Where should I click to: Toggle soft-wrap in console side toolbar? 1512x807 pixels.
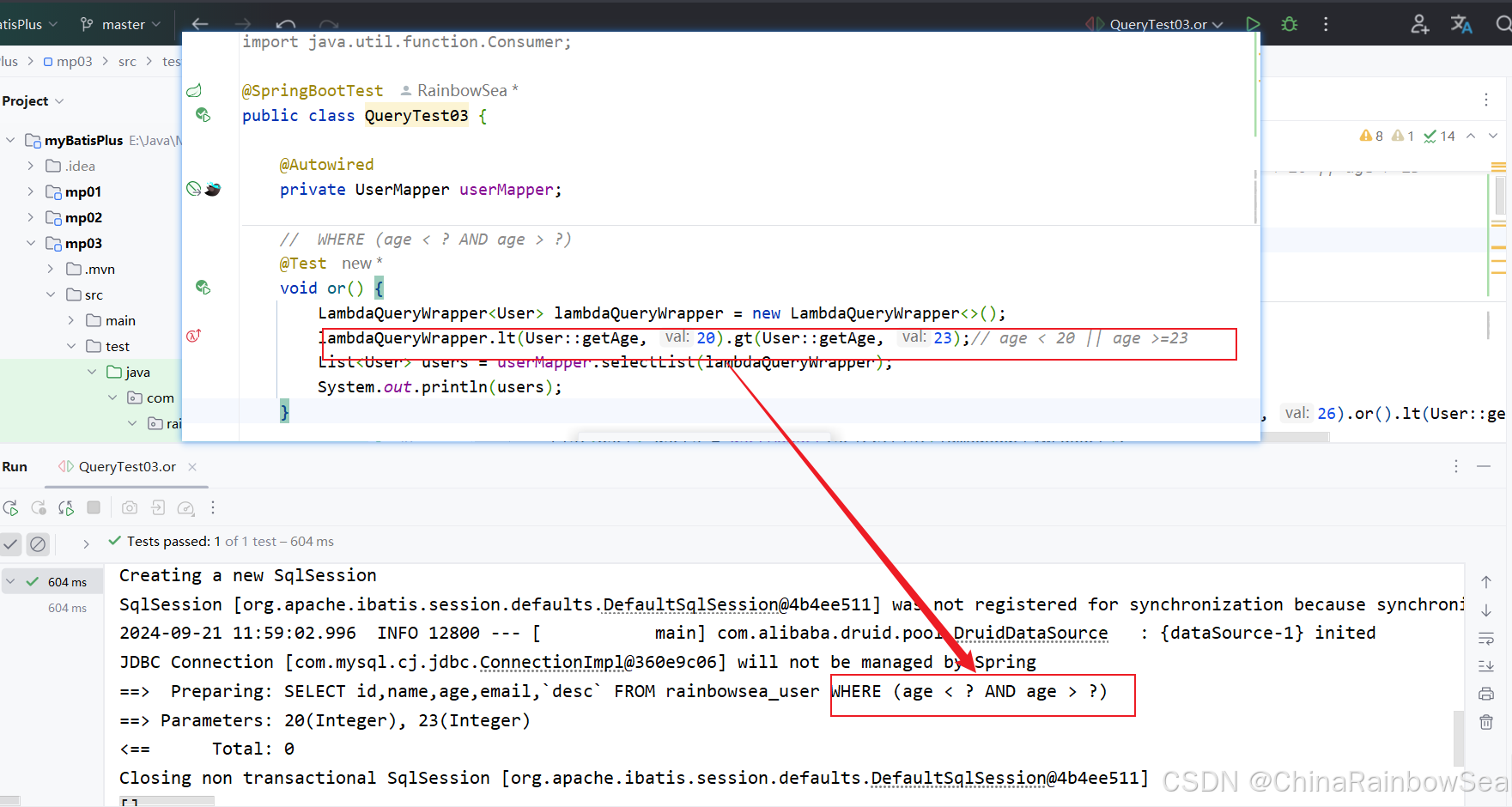(1486, 638)
